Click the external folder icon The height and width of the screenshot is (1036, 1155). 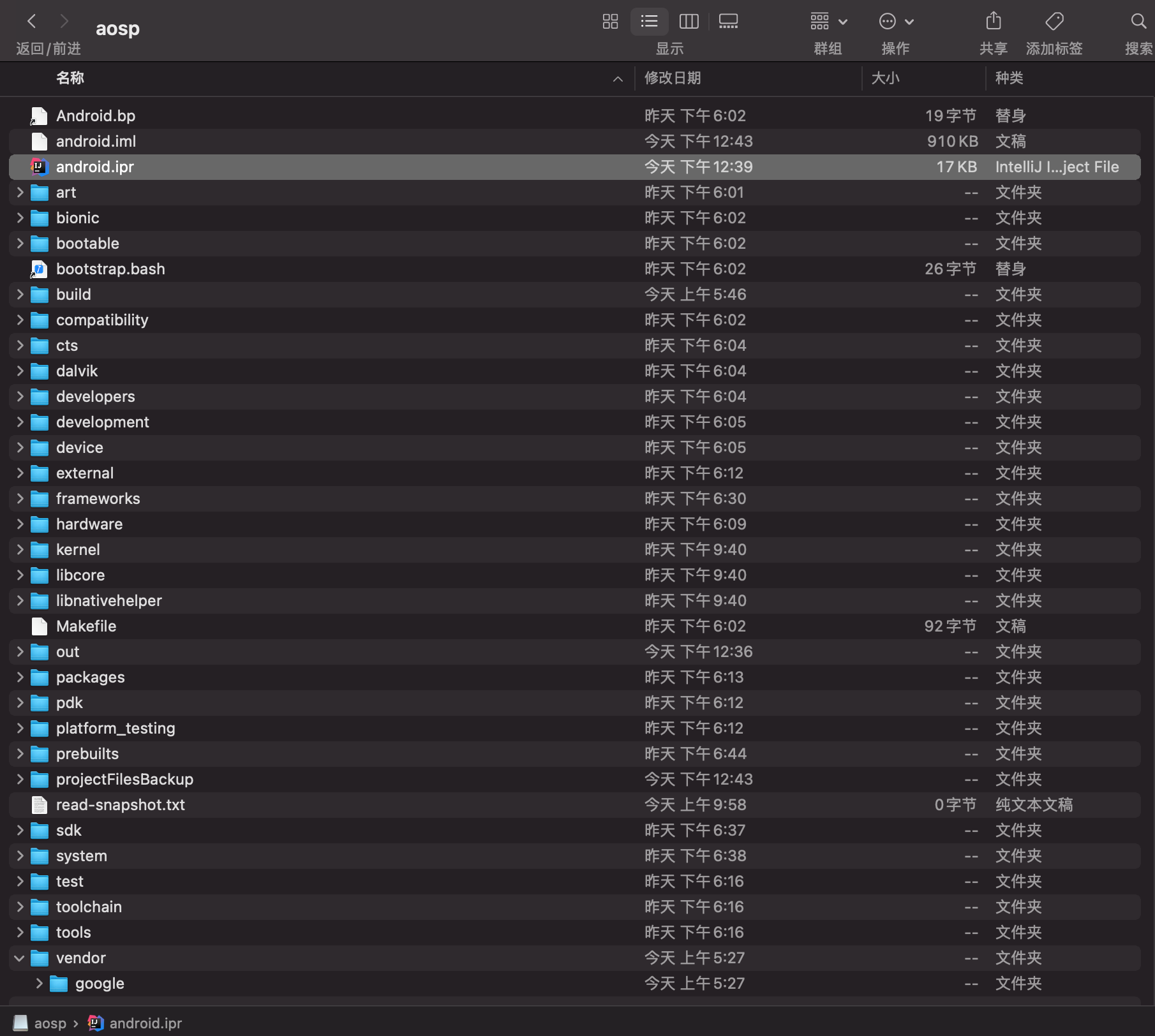point(40,473)
